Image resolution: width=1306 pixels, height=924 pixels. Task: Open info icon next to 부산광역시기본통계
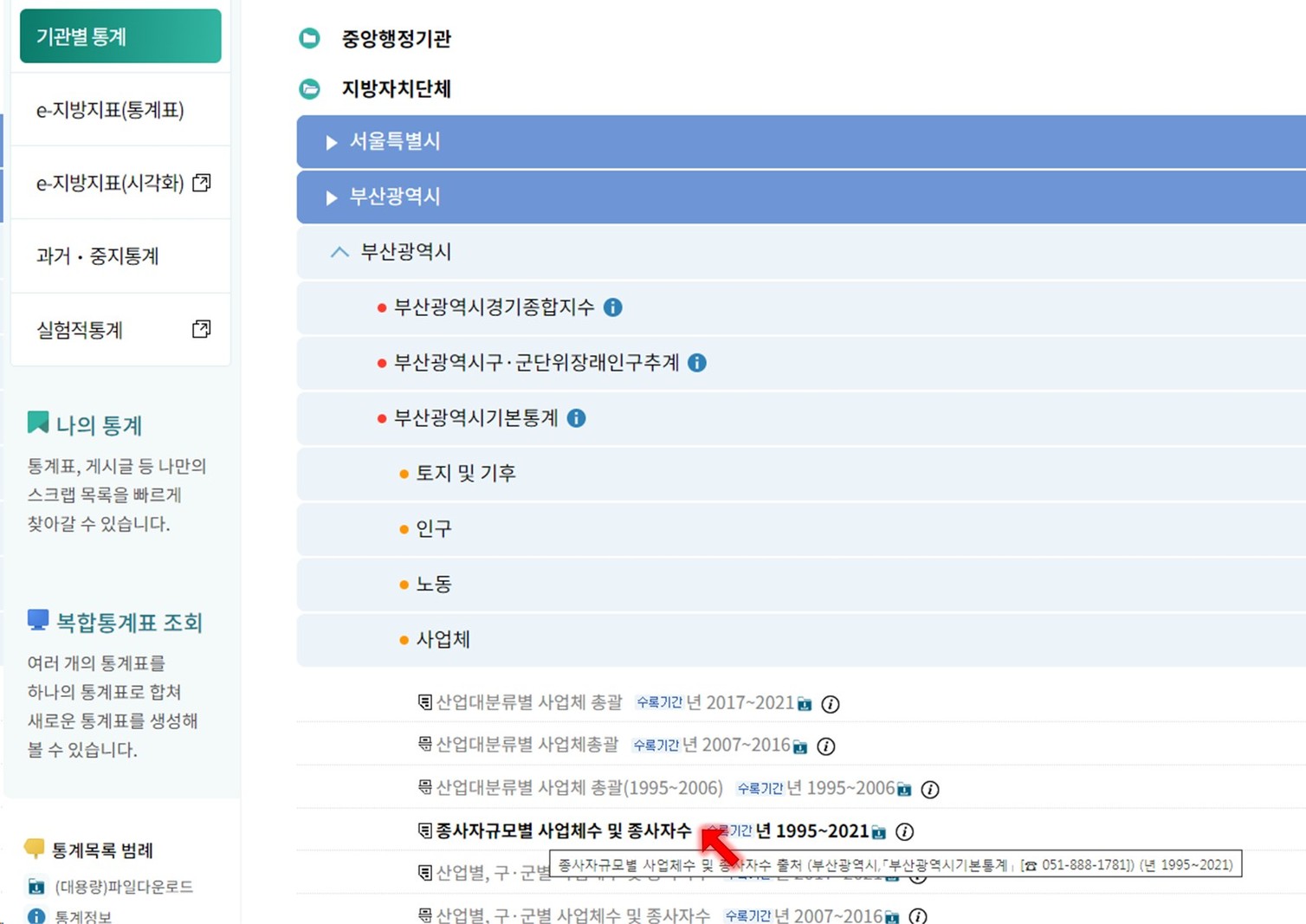[x=577, y=418]
